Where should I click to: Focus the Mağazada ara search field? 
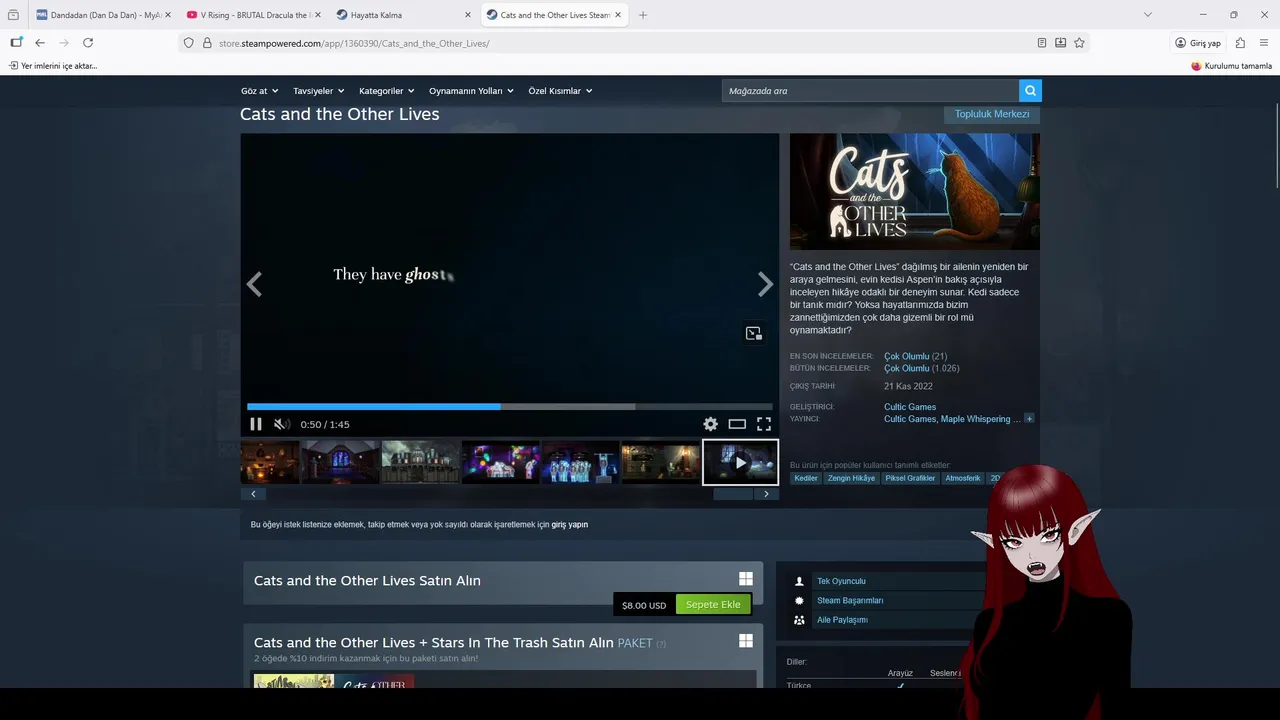tap(870, 91)
